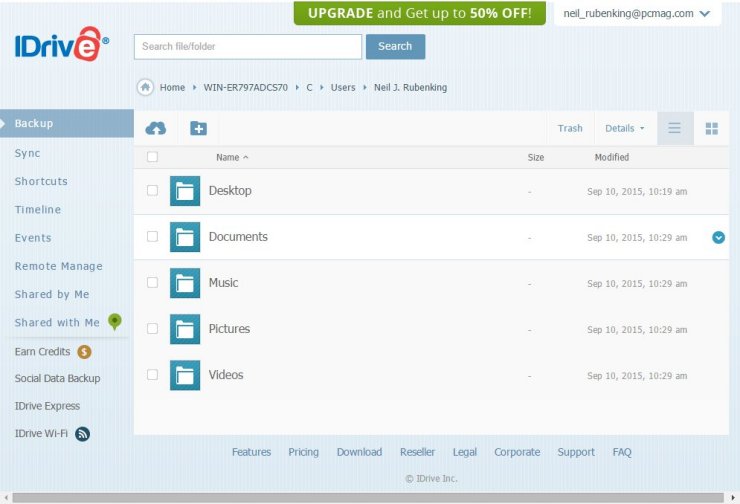
Task: Click the Videos folder name
Action: coord(226,375)
